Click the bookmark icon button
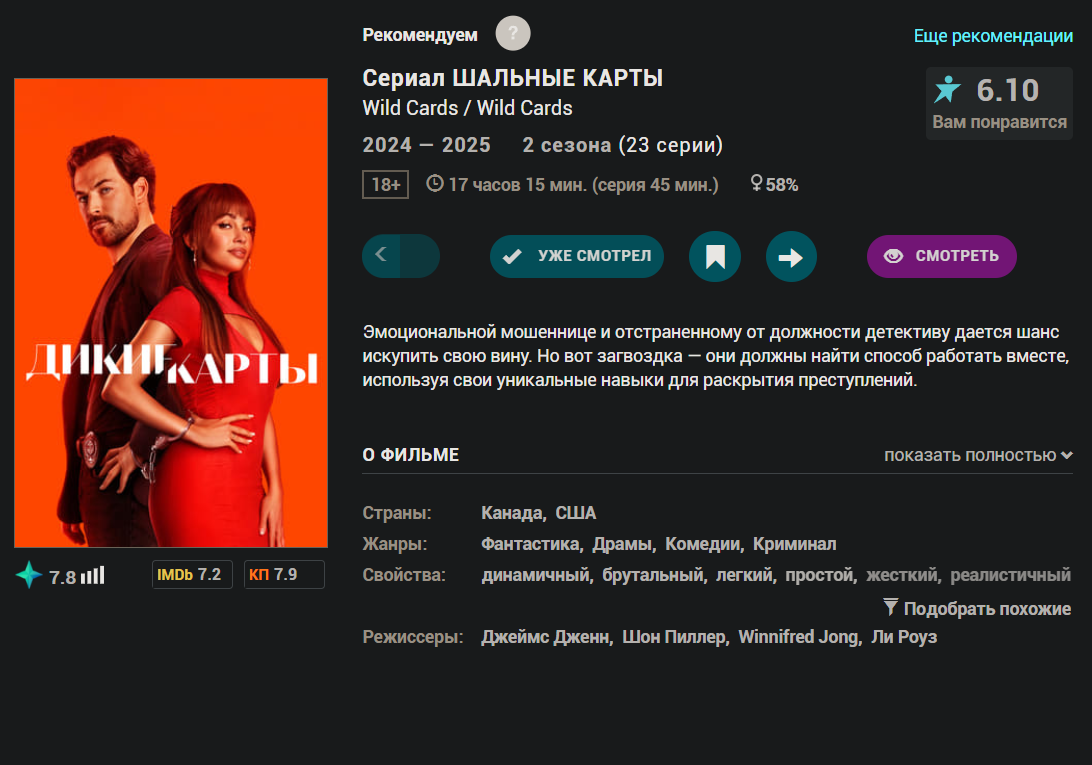1092x765 pixels. 715,256
